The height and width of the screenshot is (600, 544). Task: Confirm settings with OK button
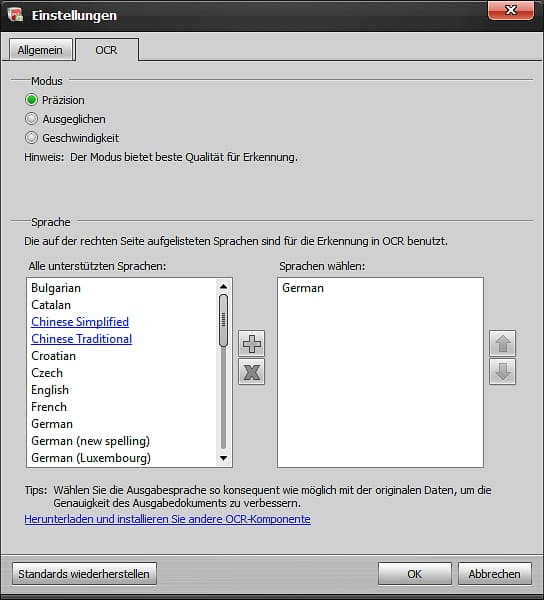(x=415, y=574)
